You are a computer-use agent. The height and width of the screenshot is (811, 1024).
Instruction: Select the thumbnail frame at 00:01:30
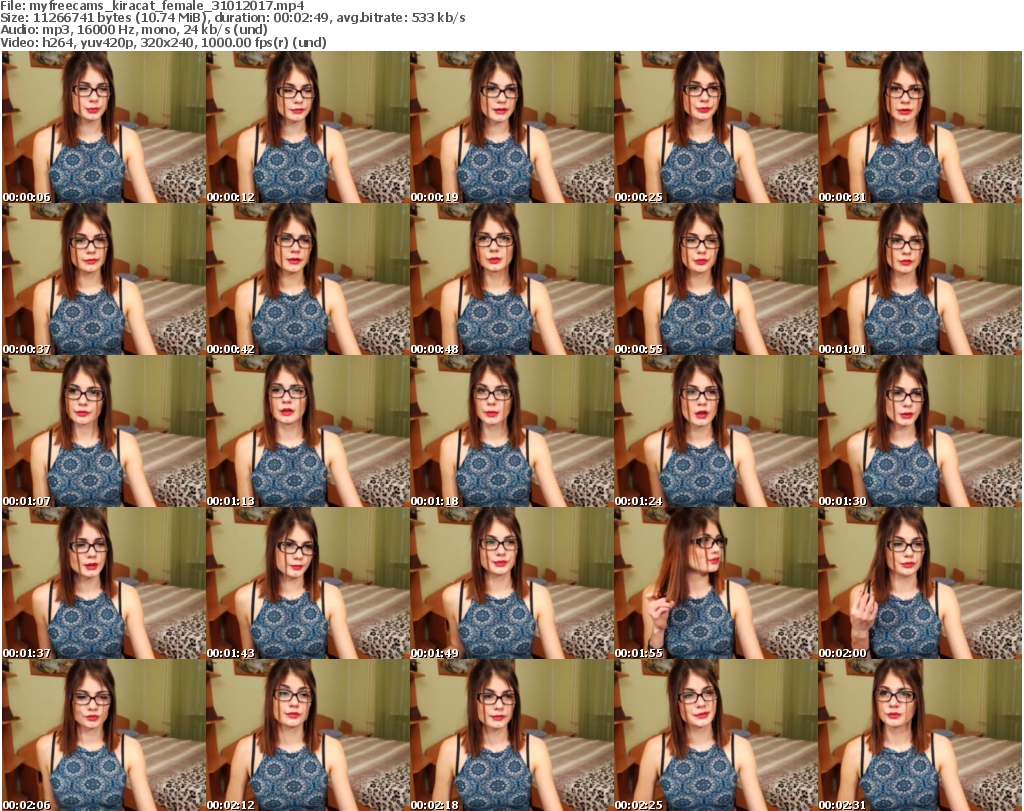[x=920, y=431]
